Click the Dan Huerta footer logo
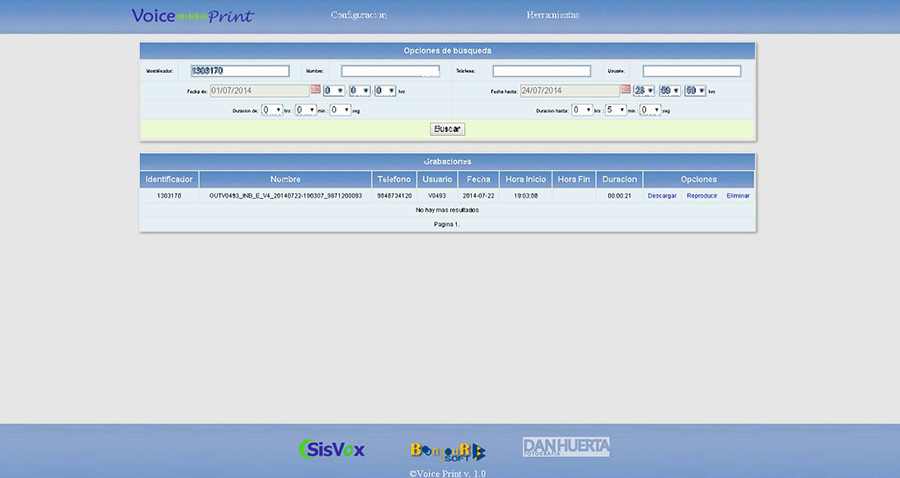This screenshot has height=478, width=900. coord(566,447)
